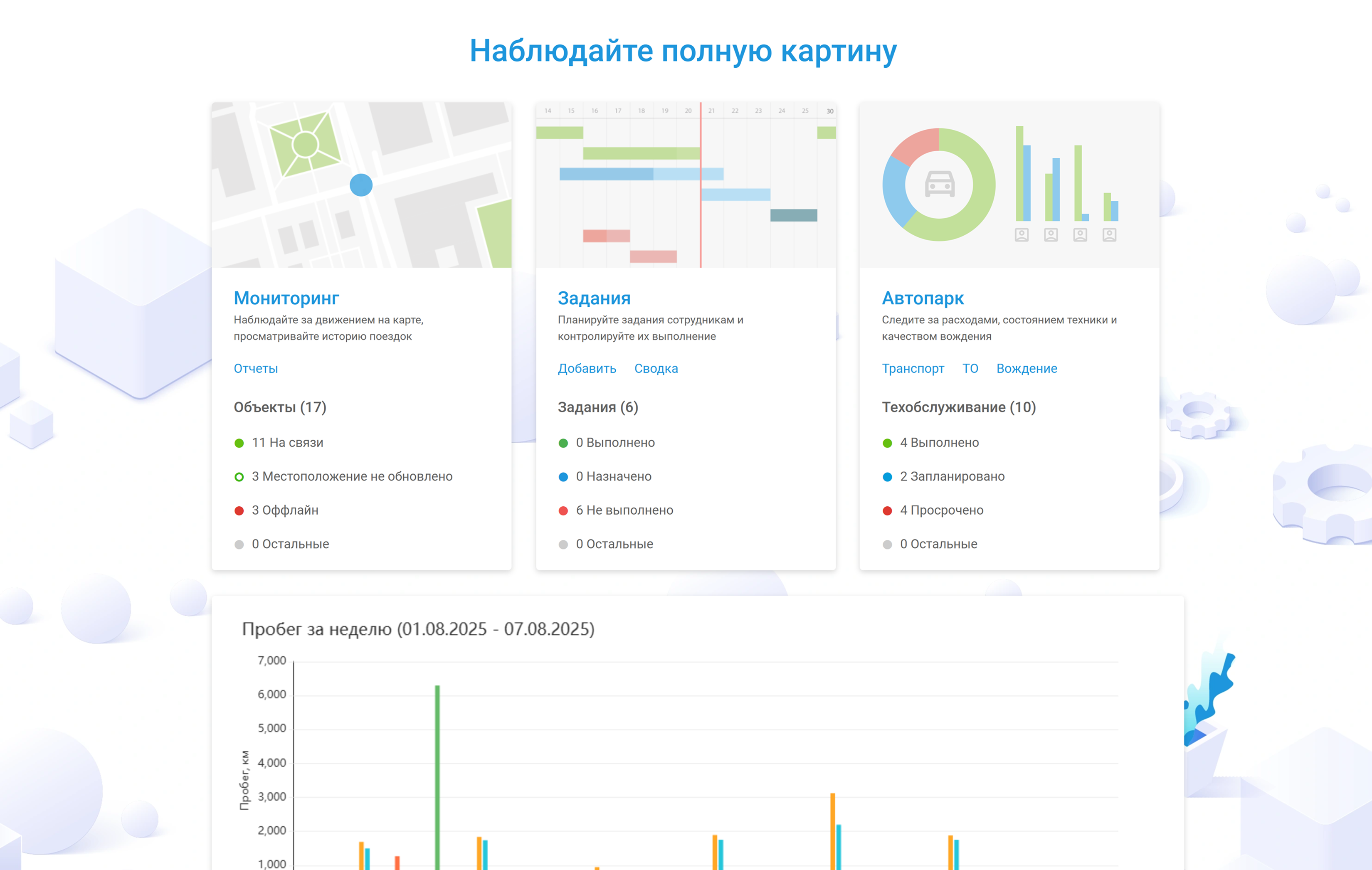Click the hollow green dot for Местоположение не обновлено
The image size is (1372, 870).
pyautogui.click(x=239, y=477)
